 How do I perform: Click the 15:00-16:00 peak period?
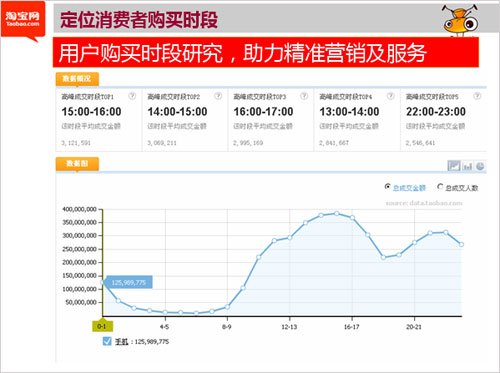[x=91, y=112]
